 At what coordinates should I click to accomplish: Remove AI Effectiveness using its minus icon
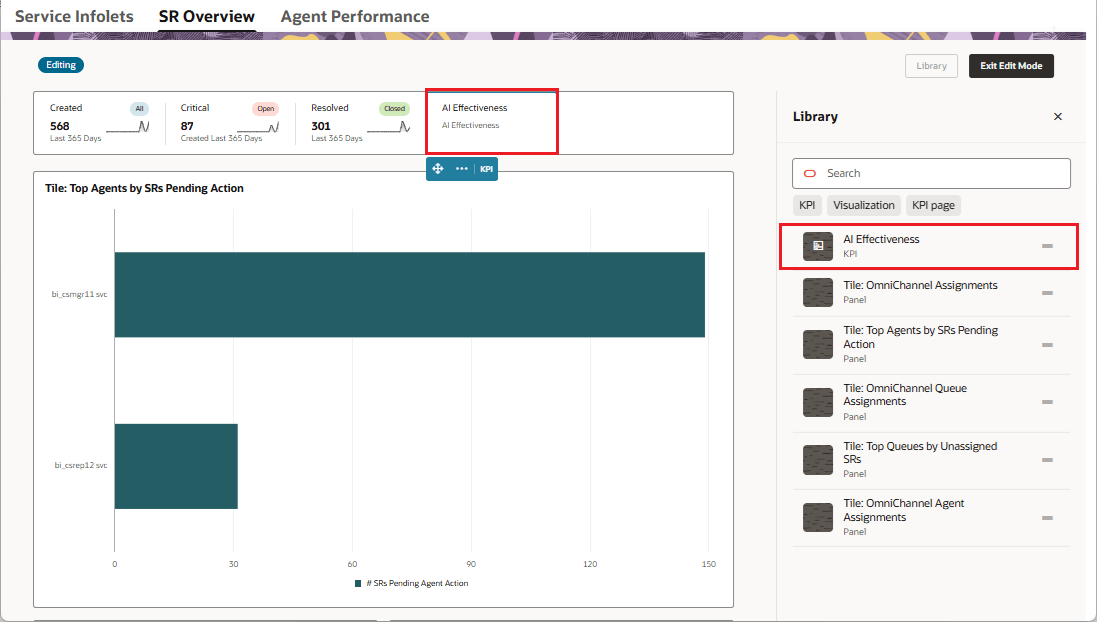click(x=1047, y=246)
